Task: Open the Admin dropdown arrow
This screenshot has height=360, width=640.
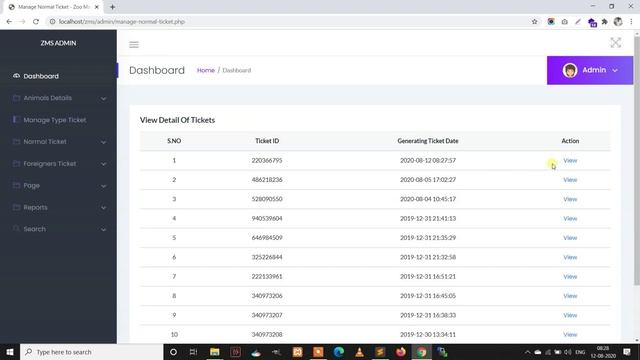Action: pyautogui.click(x=615, y=71)
